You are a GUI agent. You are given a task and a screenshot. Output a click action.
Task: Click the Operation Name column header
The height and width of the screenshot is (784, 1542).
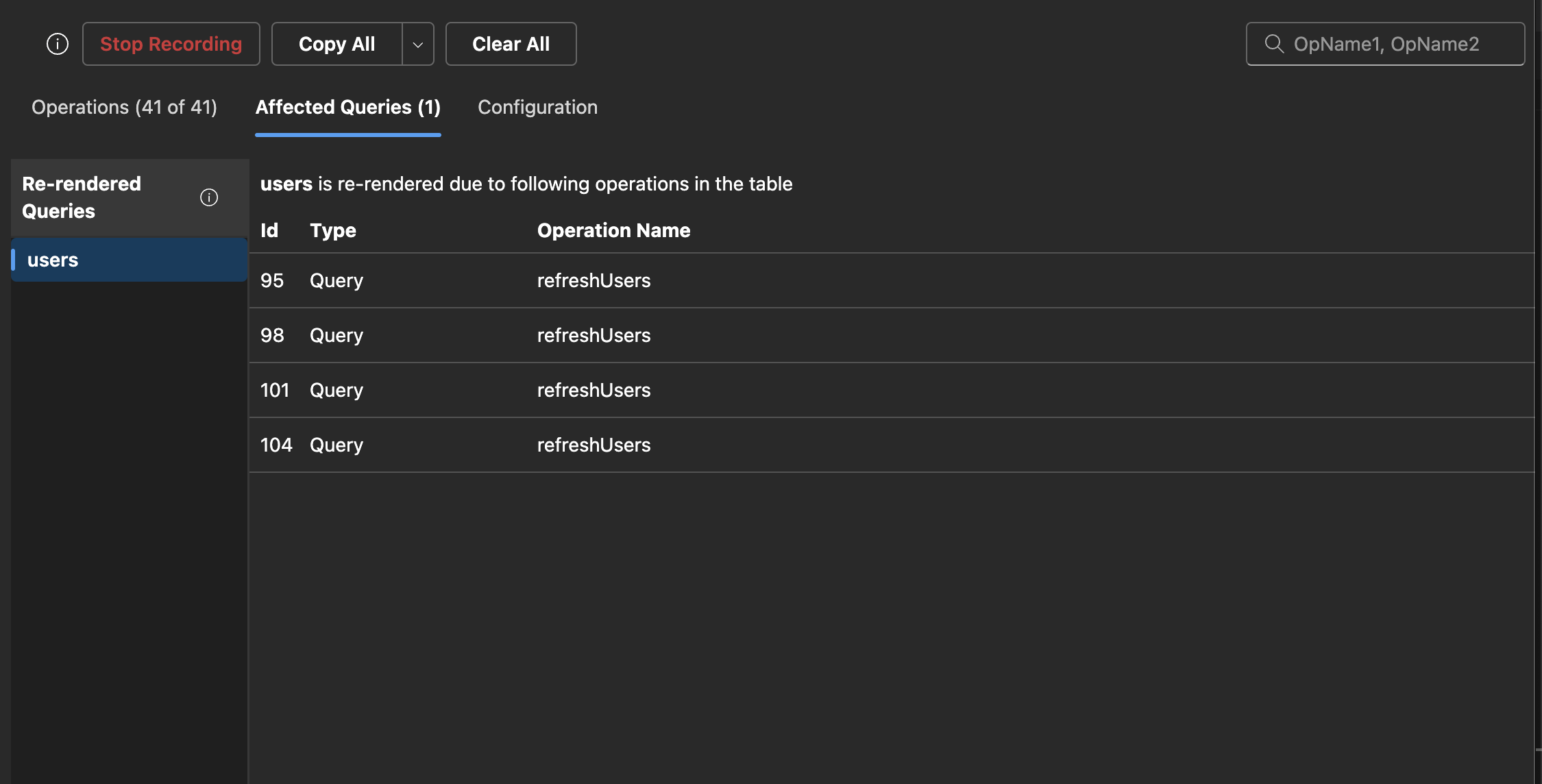[613, 230]
